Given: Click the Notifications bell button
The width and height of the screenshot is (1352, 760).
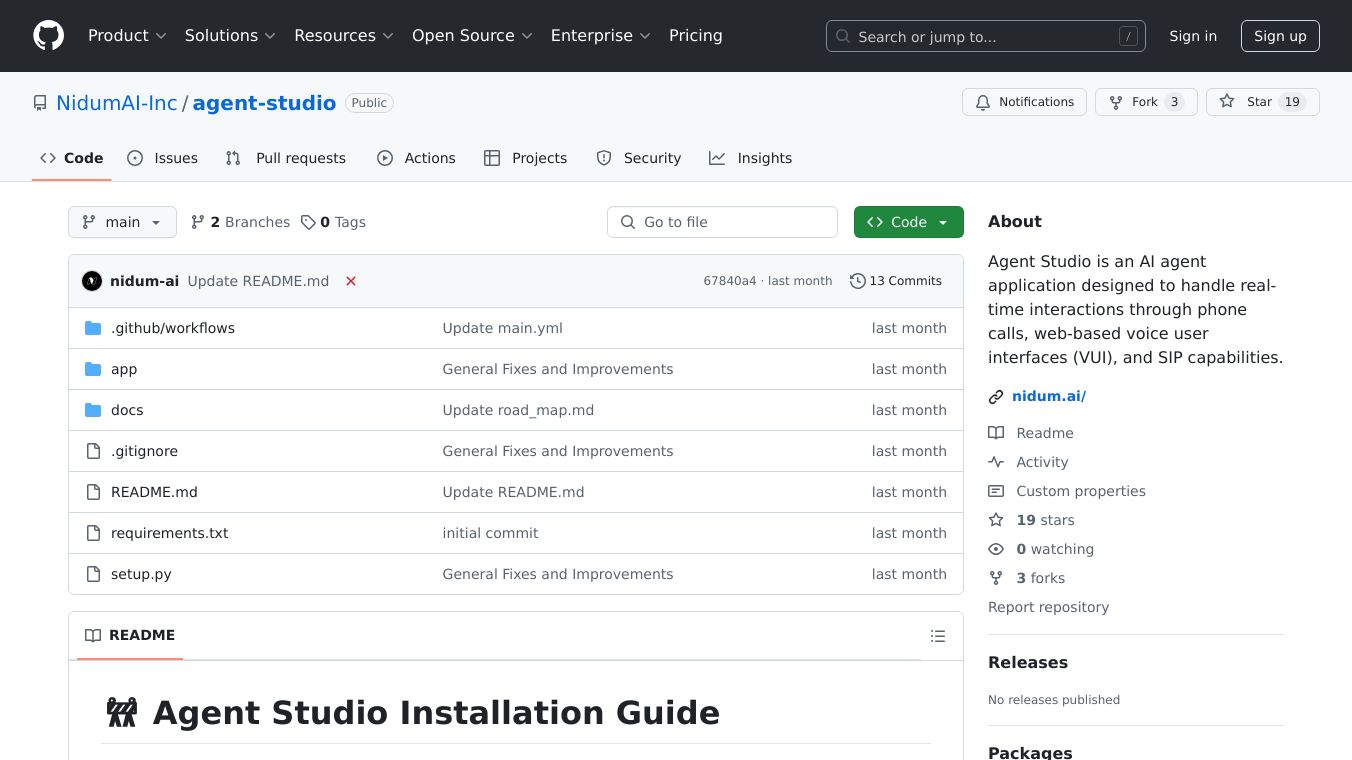Looking at the screenshot, I should pyautogui.click(x=1024, y=102).
